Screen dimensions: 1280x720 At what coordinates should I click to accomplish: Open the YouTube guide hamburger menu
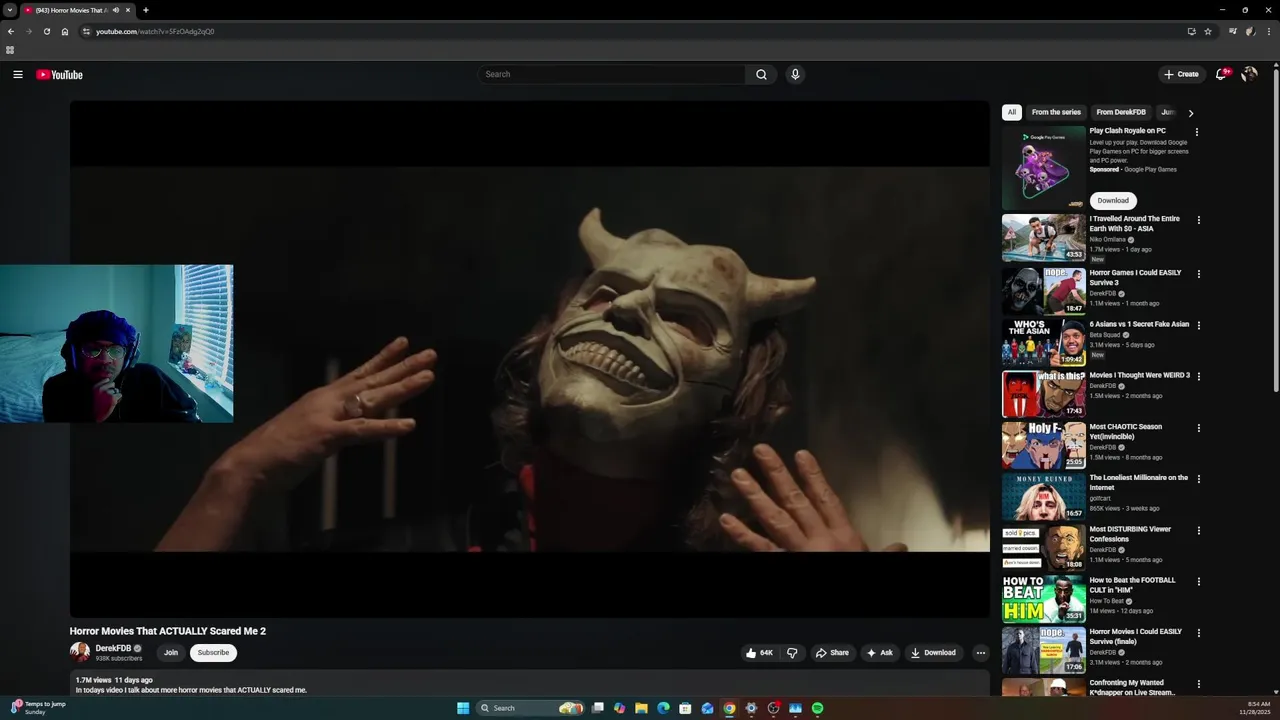(18, 74)
